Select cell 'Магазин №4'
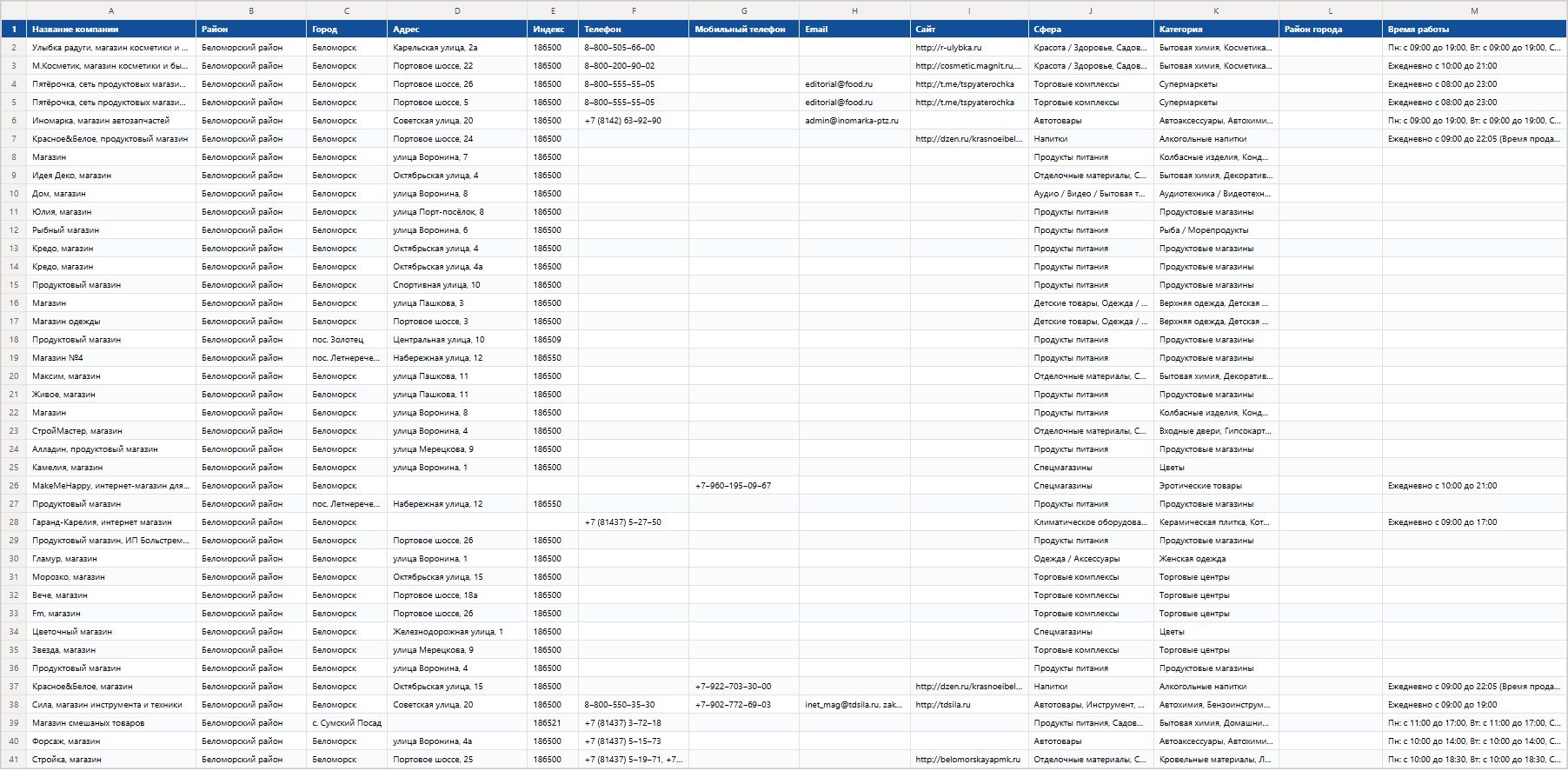This screenshot has width=1568, height=784. pyautogui.click(x=111, y=358)
